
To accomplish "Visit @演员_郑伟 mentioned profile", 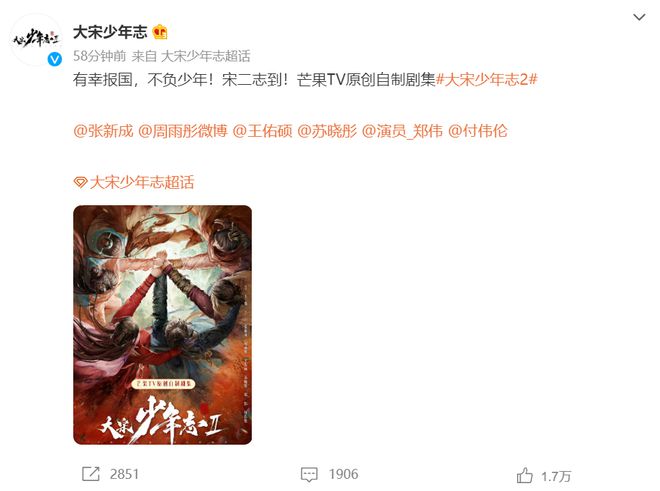I will [402, 131].
